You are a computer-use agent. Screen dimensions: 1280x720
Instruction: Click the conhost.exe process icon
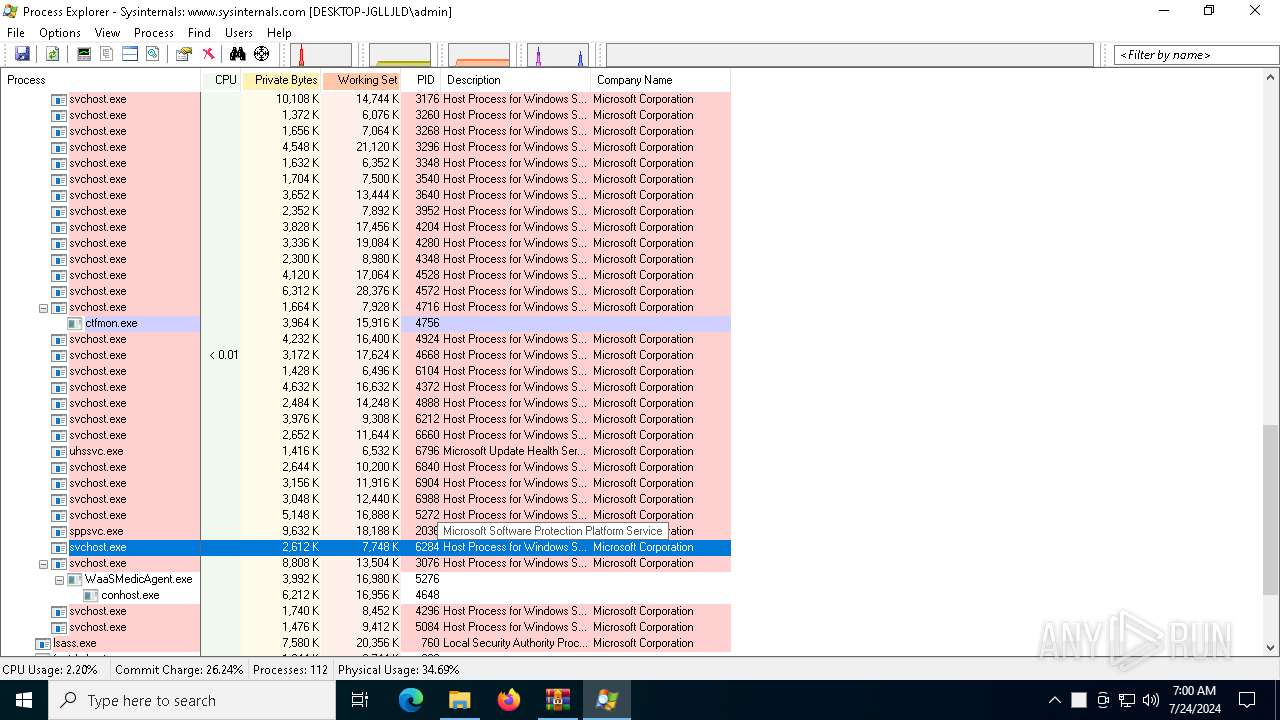click(x=91, y=596)
